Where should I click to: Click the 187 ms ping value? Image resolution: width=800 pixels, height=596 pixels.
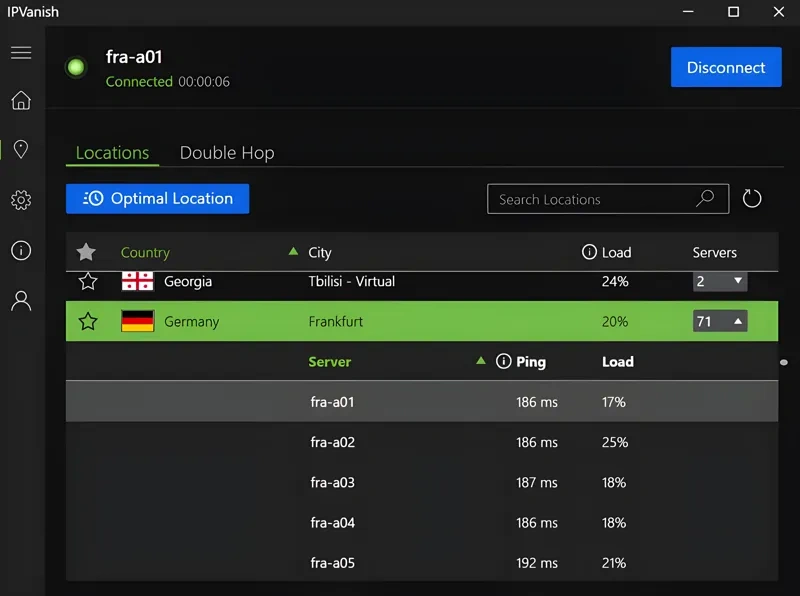(537, 482)
